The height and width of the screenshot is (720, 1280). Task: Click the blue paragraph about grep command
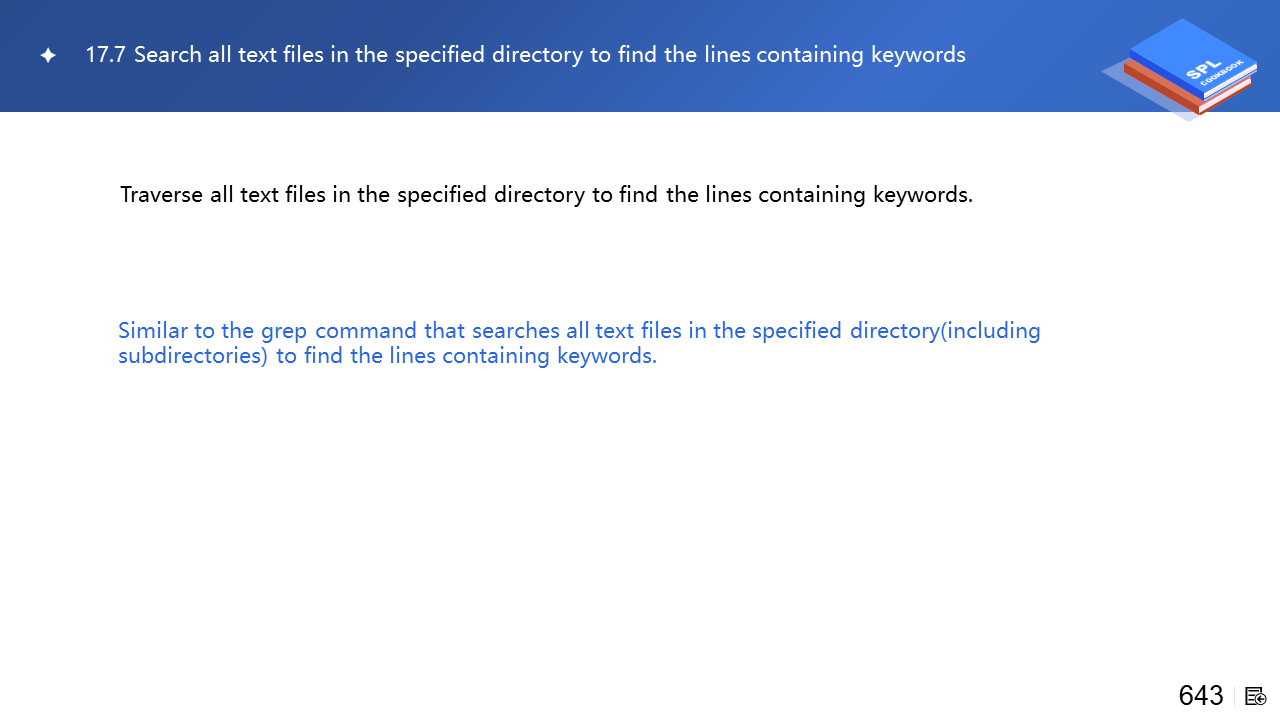tap(579, 343)
